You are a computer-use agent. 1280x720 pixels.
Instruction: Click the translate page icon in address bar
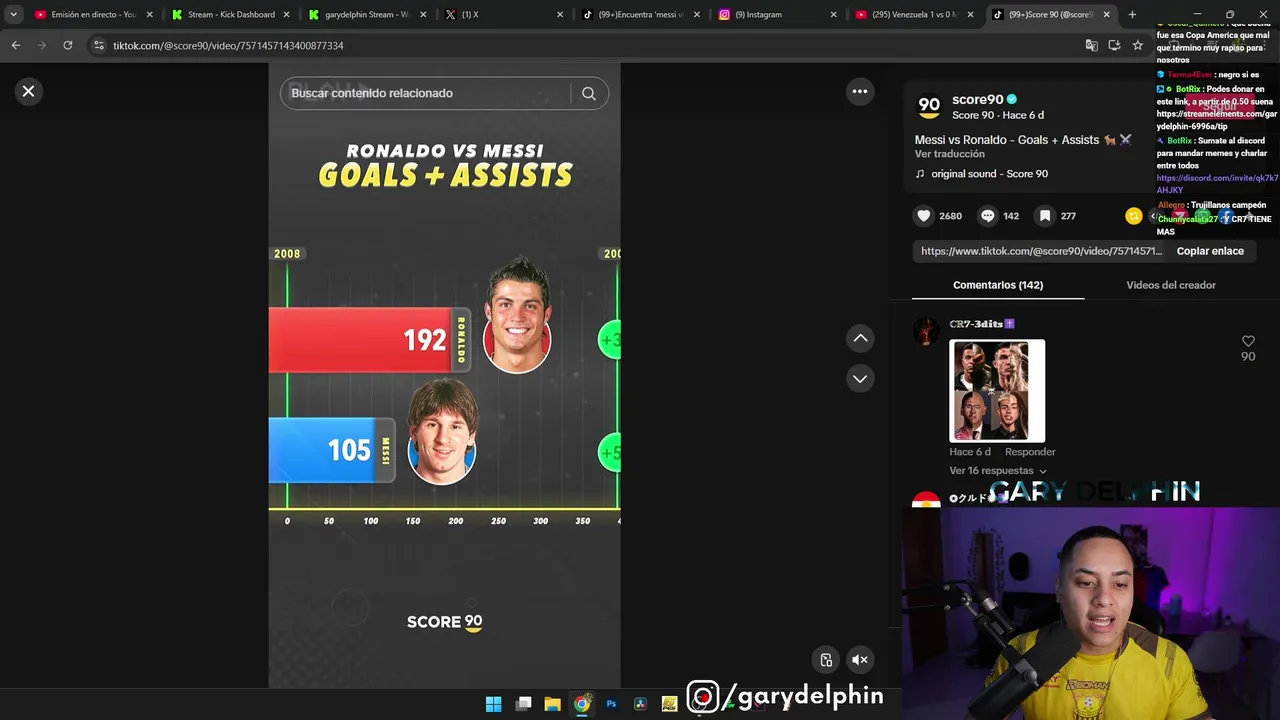[1091, 45]
